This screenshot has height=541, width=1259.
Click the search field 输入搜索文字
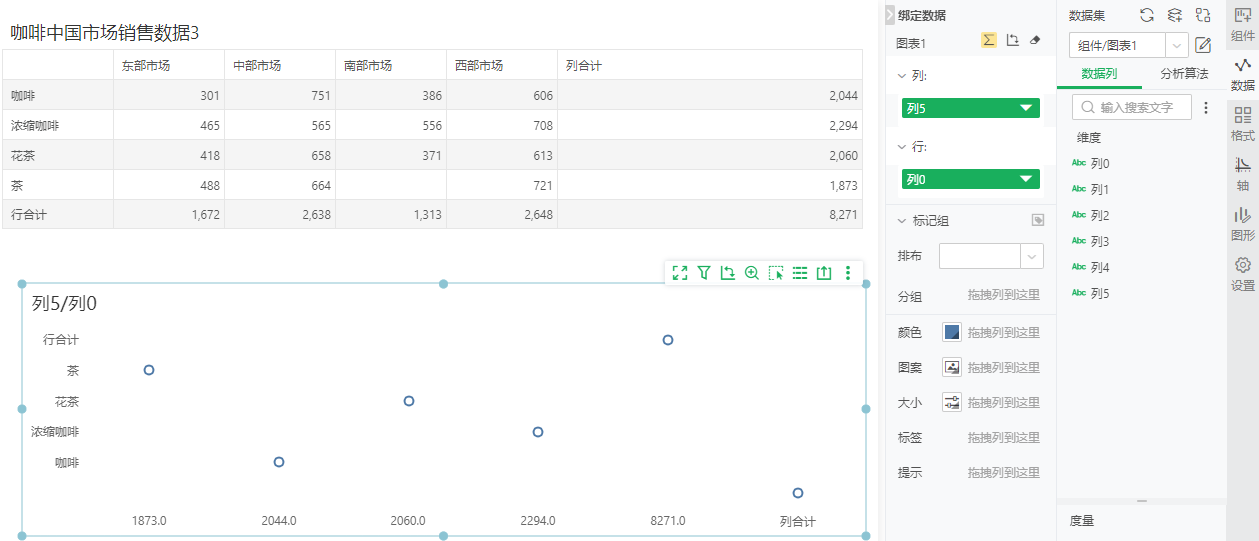tap(1132, 107)
